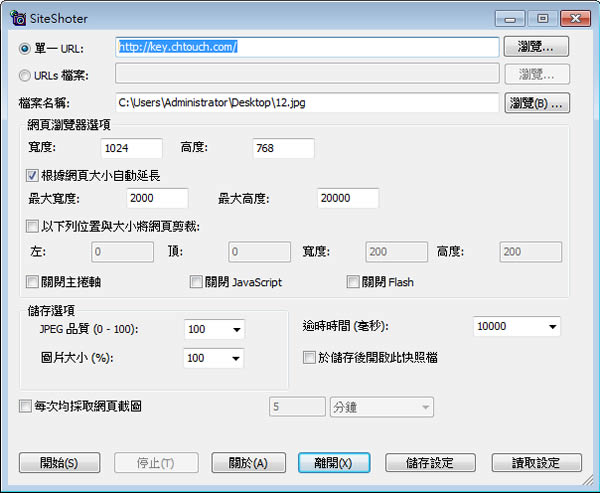This screenshot has height=493, width=600.
Task: Click the 單一 URL input field
Action: (307, 47)
